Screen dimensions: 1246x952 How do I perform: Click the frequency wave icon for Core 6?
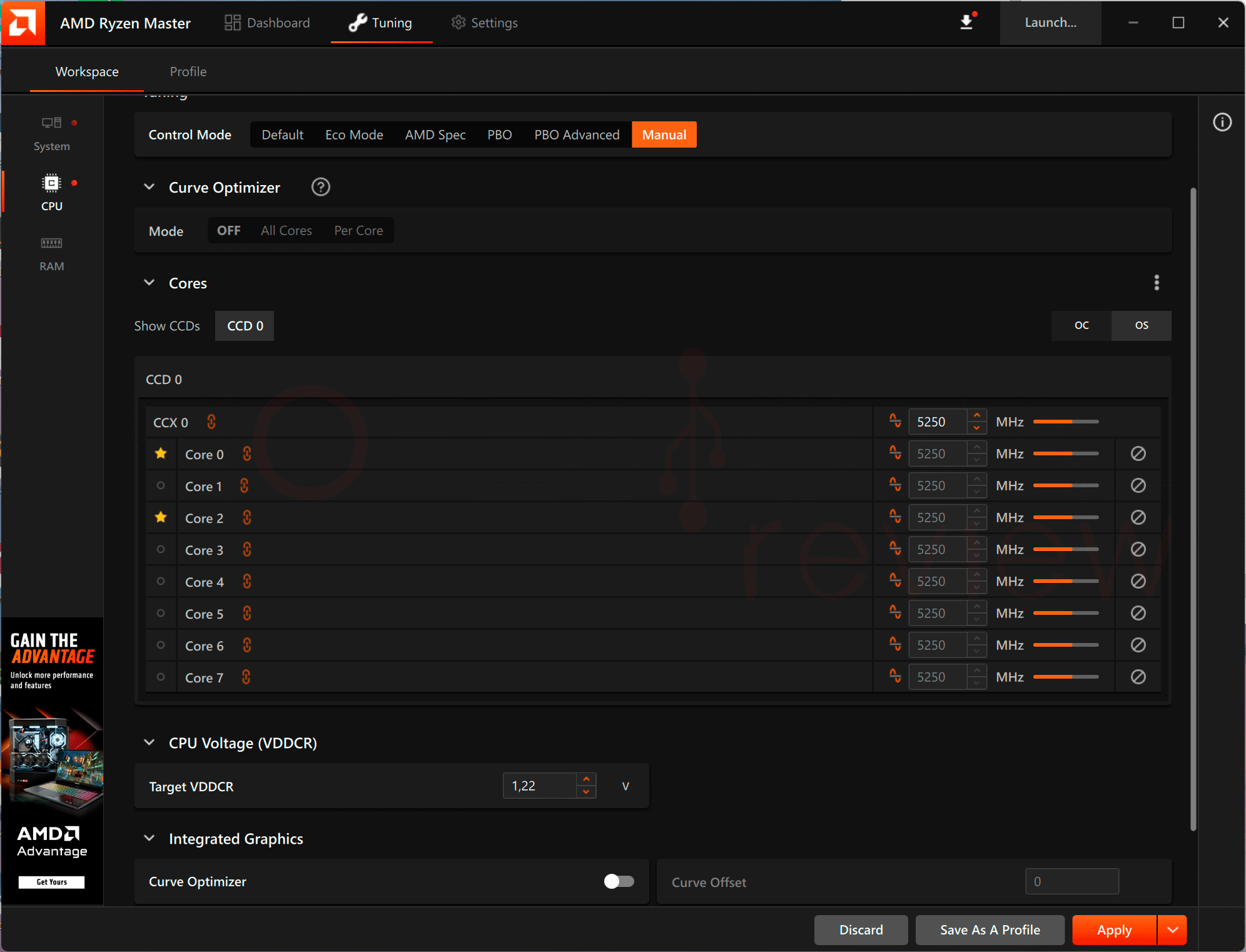[895, 644]
